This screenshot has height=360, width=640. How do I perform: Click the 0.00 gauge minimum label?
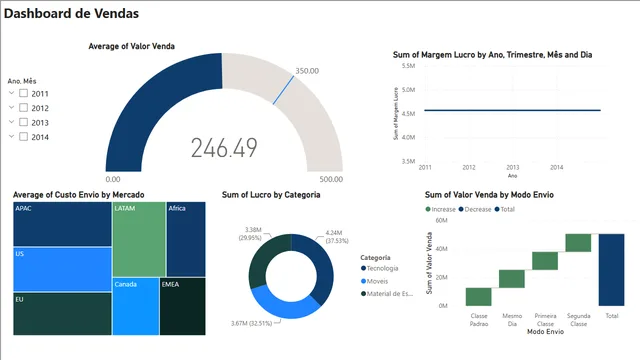113,179
